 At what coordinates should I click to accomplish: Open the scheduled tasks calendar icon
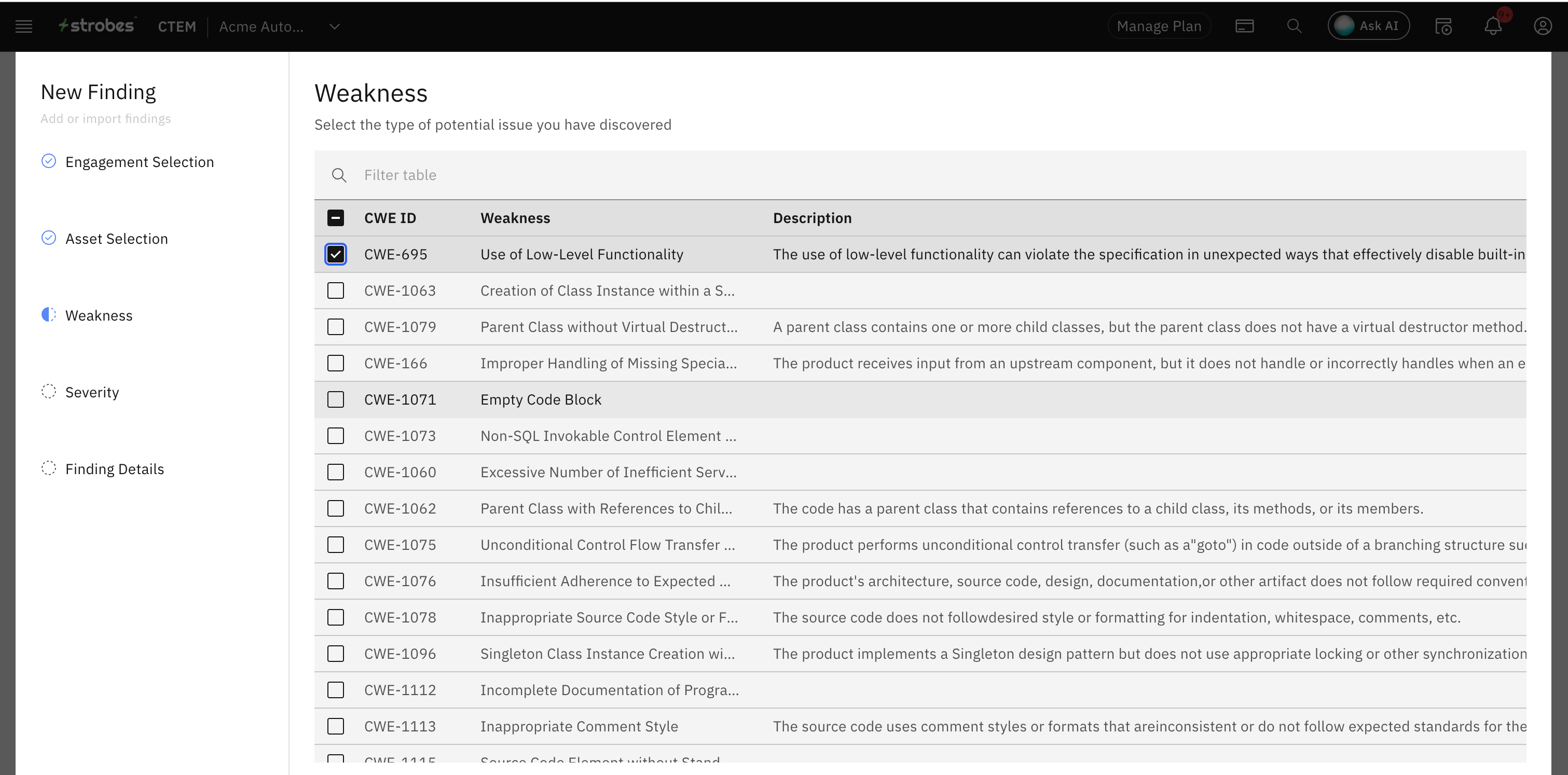click(x=1443, y=26)
